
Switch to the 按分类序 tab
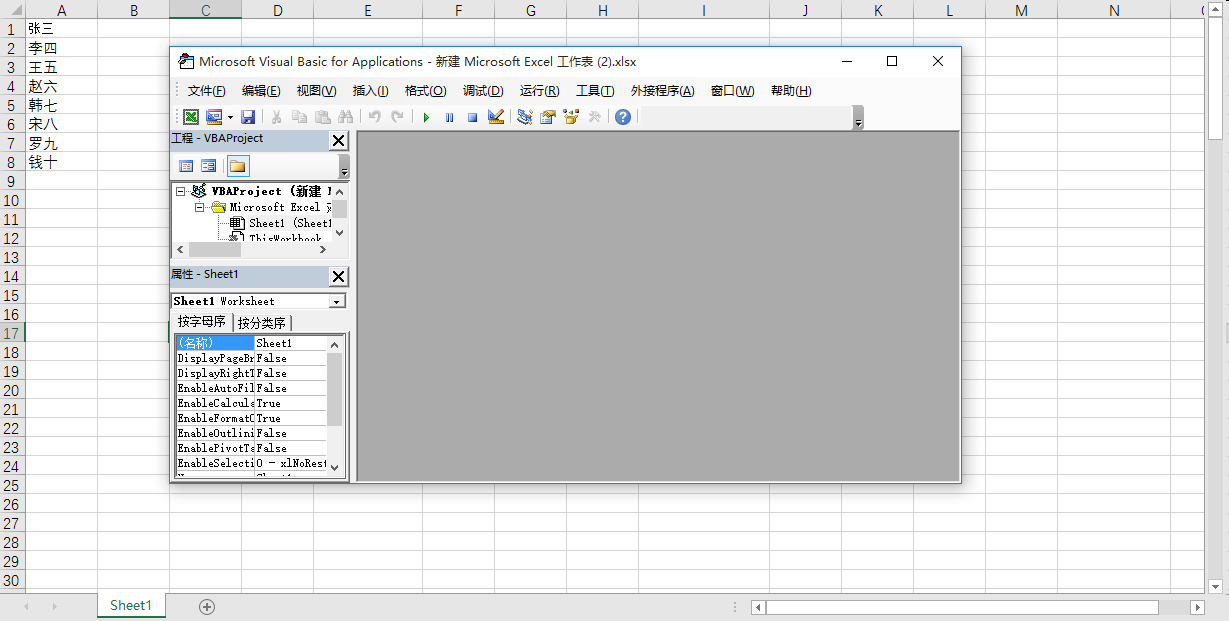(x=262, y=323)
